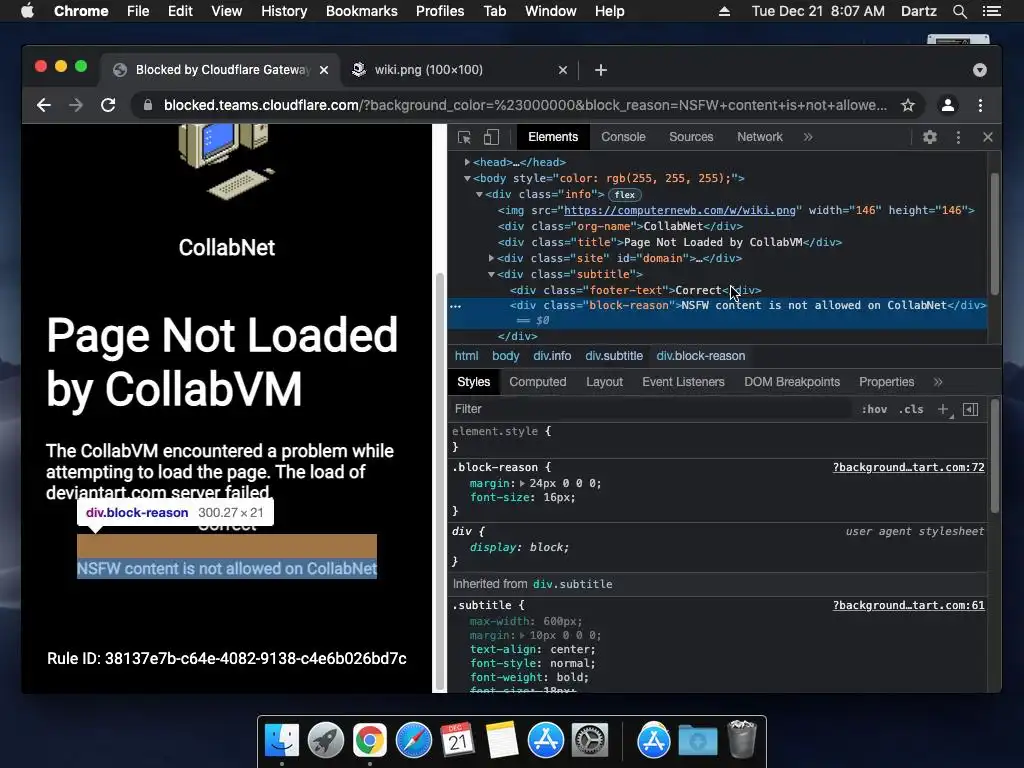
Task: Click div.subtitle in the breadcrumb
Action: click(x=614, y=356)
